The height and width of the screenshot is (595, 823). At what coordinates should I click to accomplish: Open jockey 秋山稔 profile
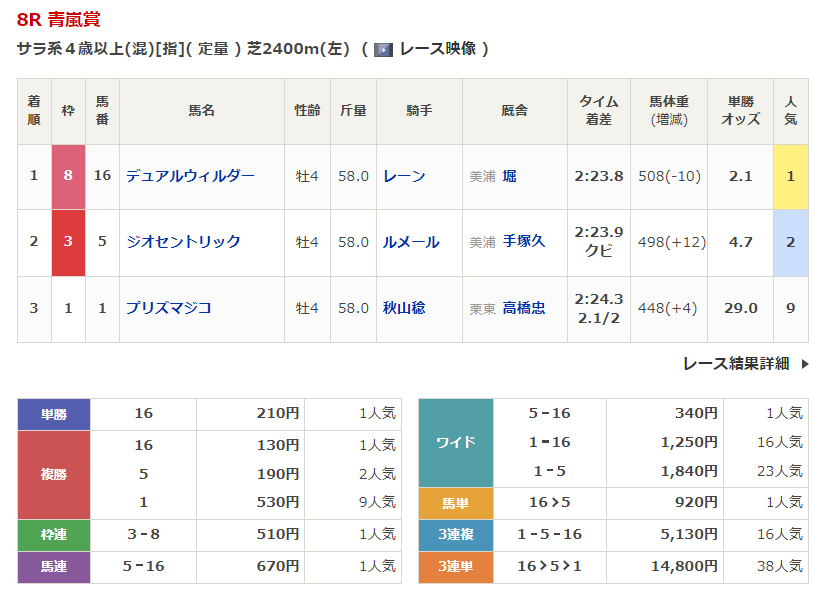click(x=404, y=308)
